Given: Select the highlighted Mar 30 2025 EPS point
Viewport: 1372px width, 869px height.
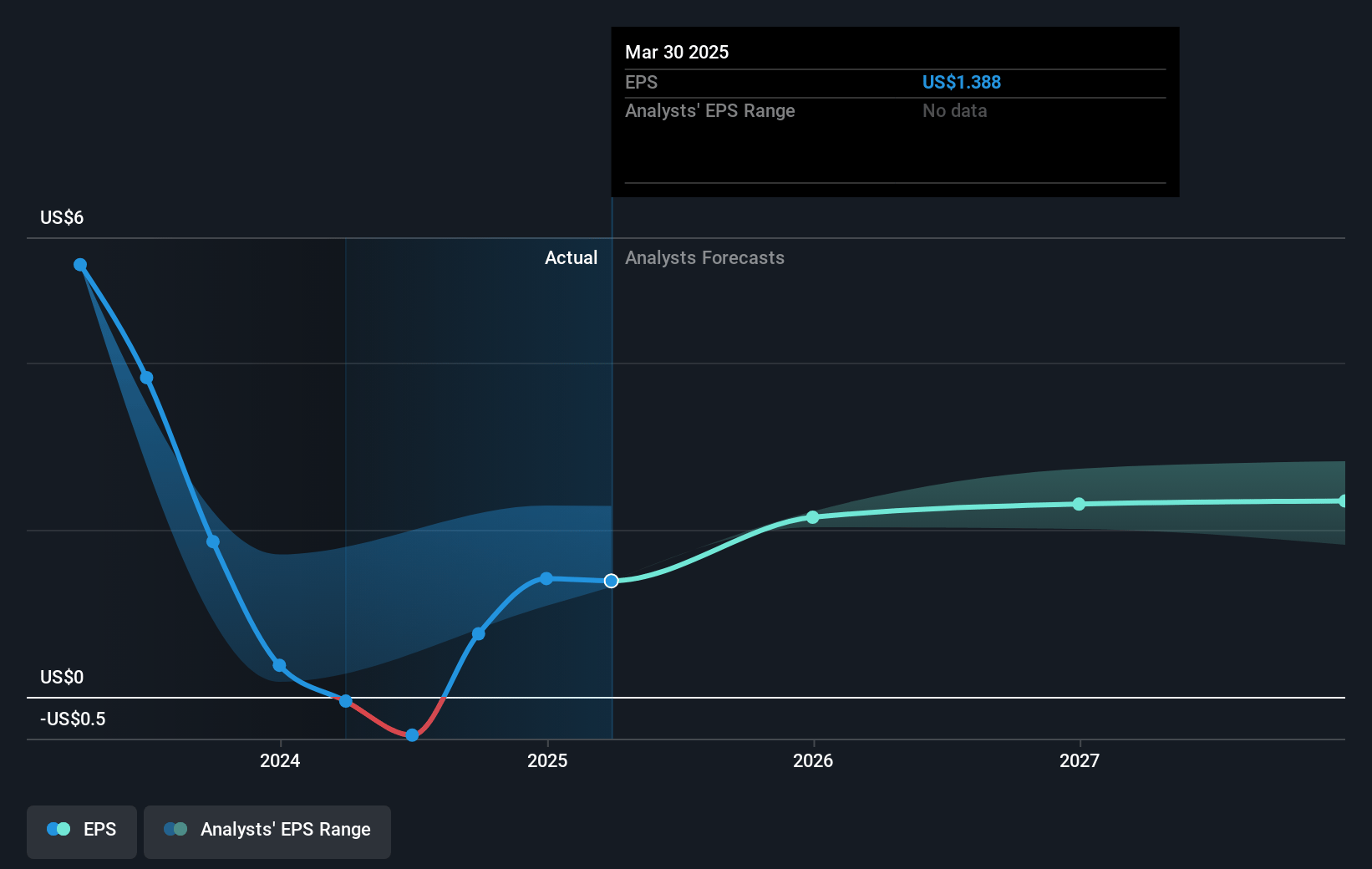Looking at the screenshot, I should 612,581.
